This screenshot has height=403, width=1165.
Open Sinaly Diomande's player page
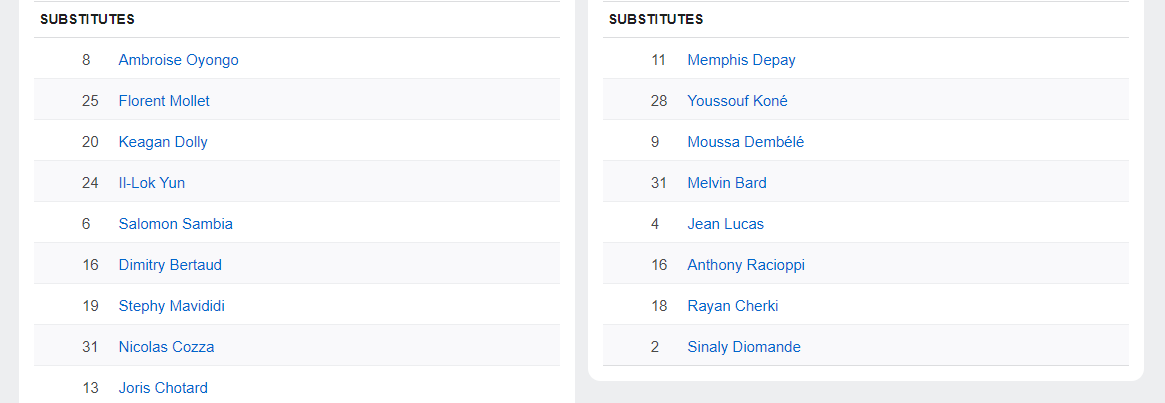click(x=744, y=347)
